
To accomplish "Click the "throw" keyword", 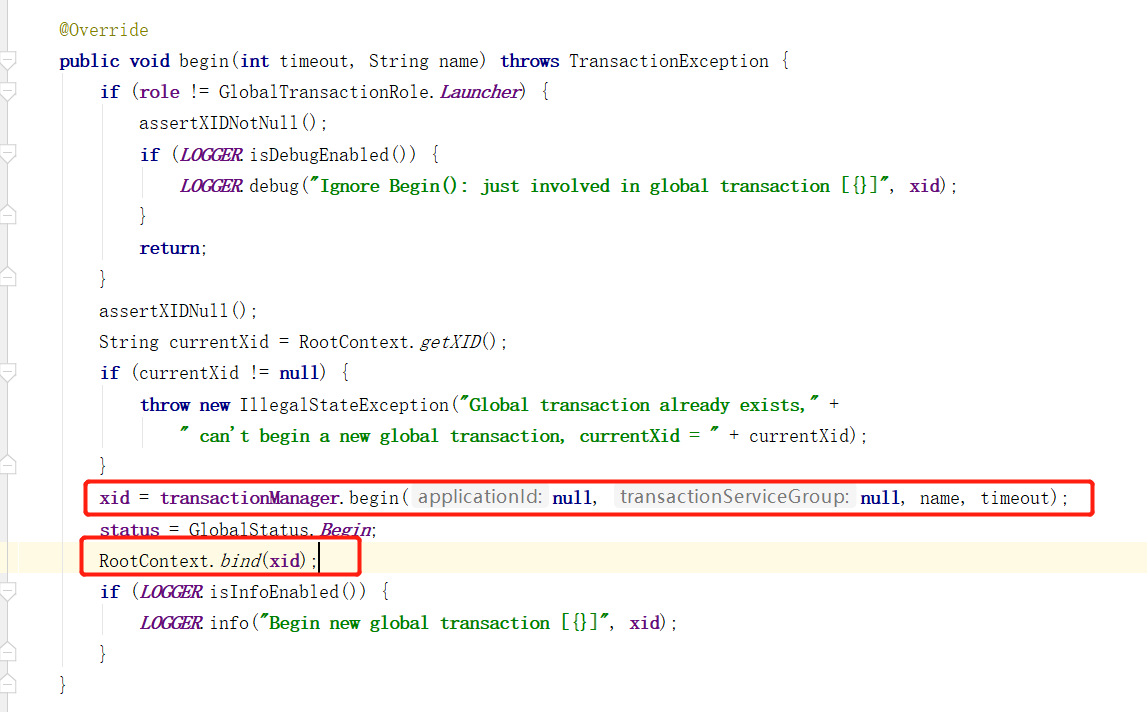I will 165,405.
